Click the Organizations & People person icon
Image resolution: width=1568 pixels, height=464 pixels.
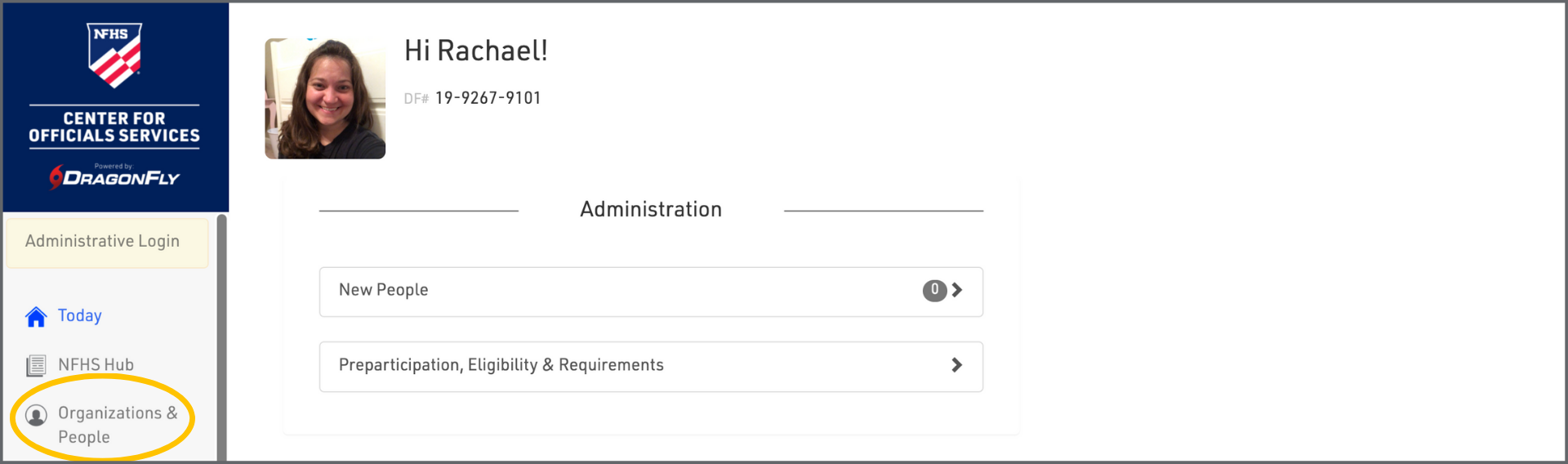36,415
